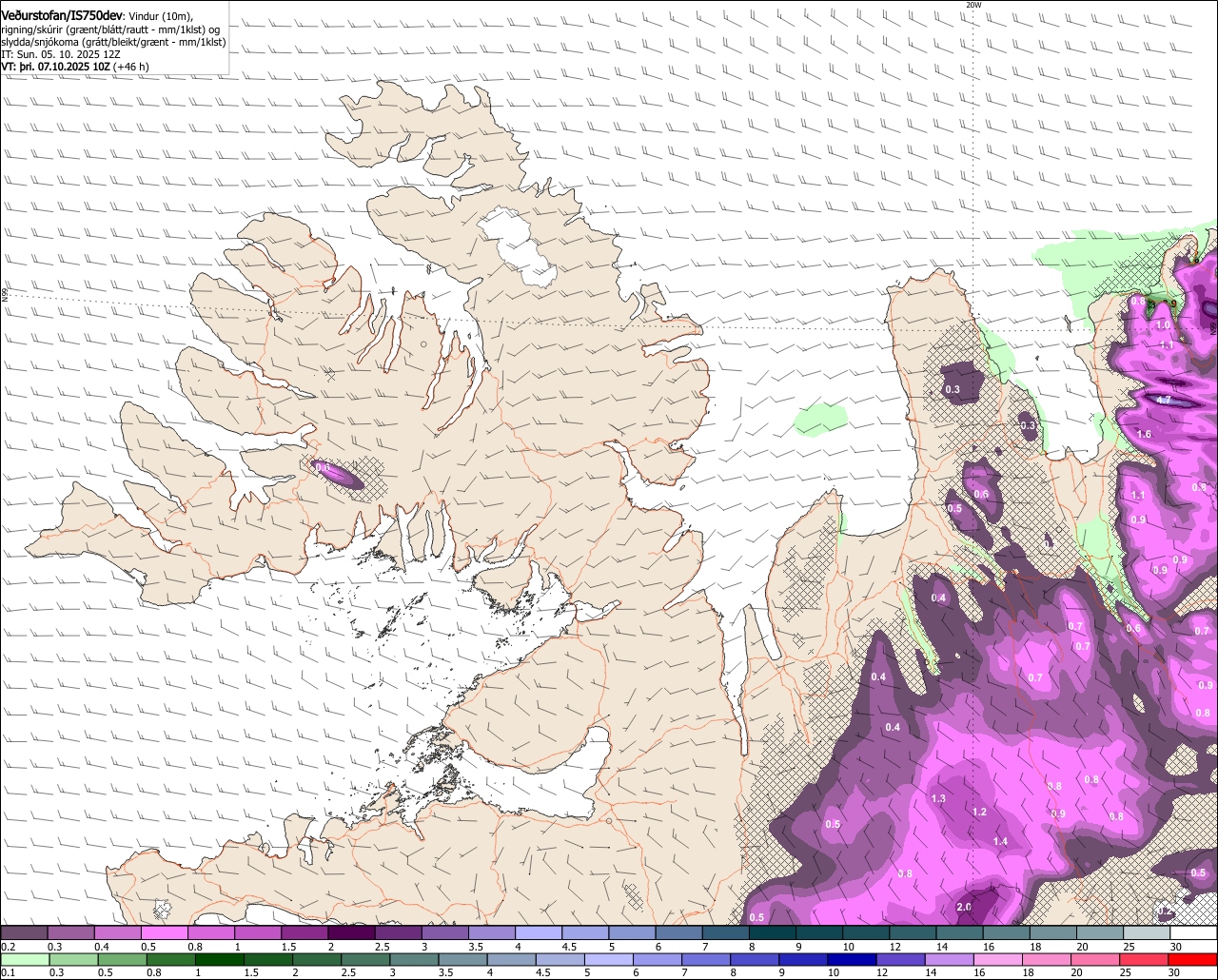Click the "1.0" precipitation value on the map
The height and width of the screenshot is (980, 1218).
[1163, 325]
